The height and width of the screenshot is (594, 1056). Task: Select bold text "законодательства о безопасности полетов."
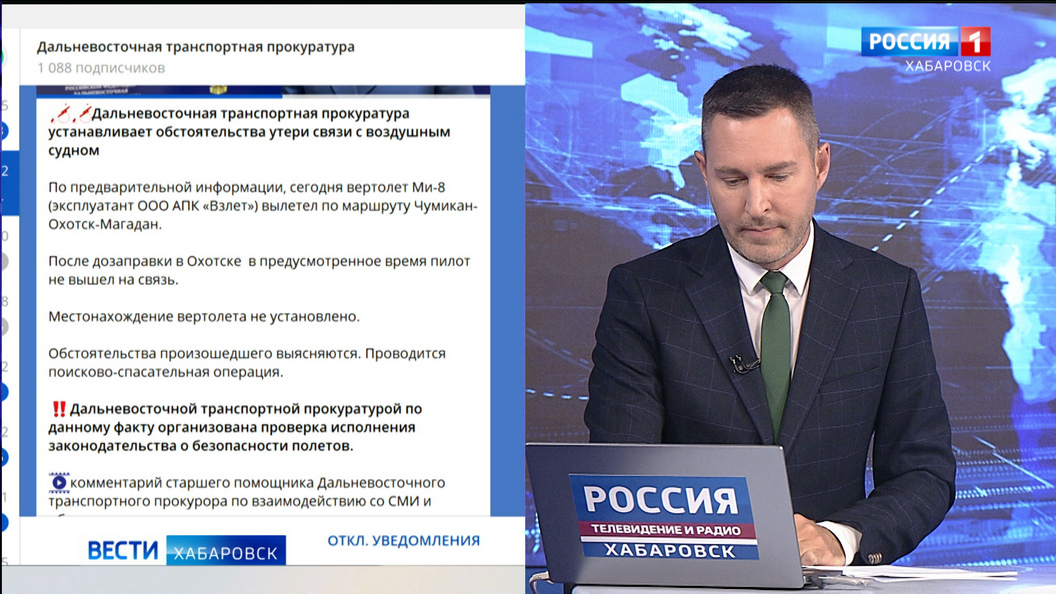coord(201,446)
